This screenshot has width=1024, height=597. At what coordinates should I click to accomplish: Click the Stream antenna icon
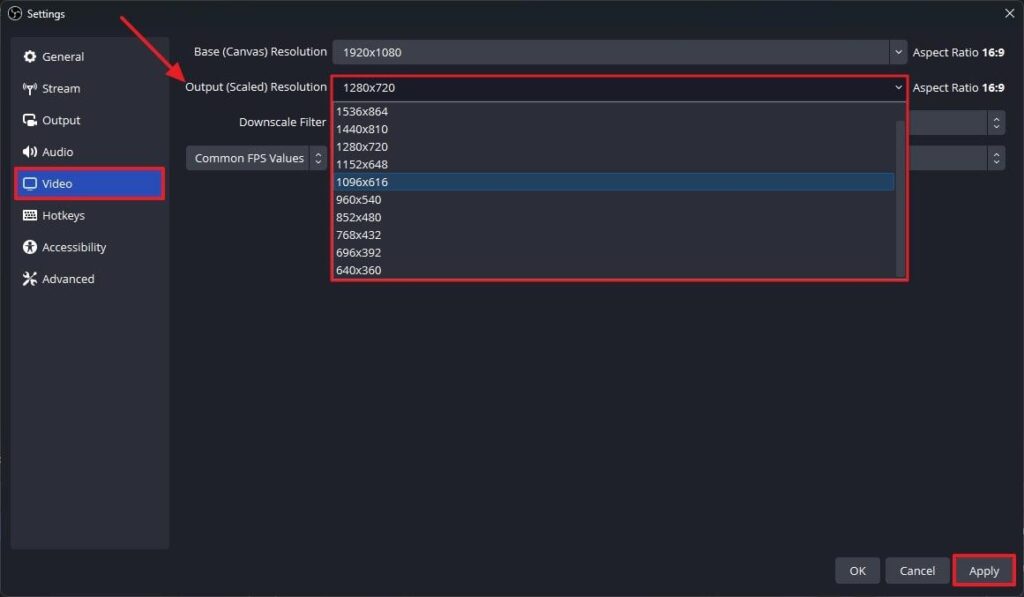pos(30,89)
